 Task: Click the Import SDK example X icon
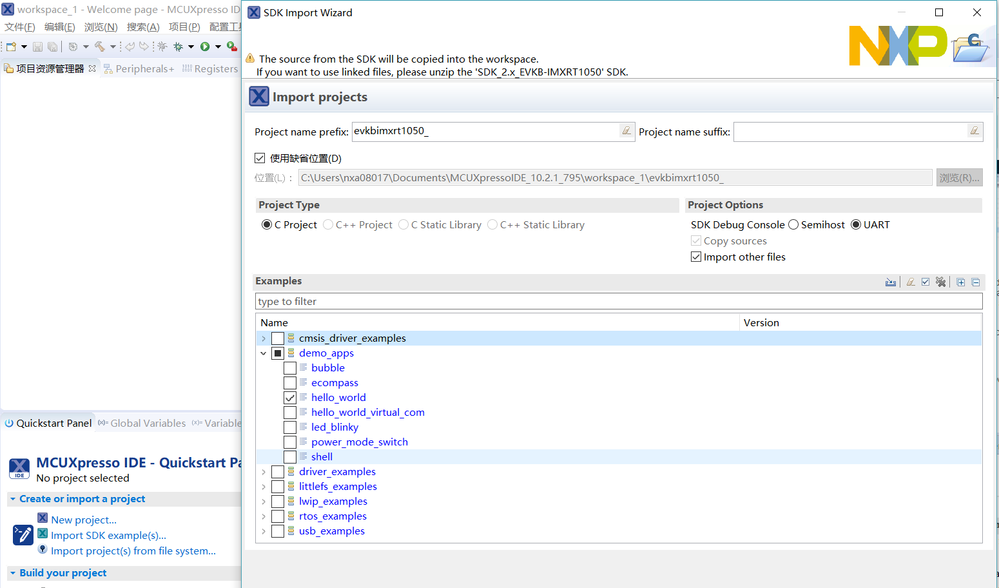(42, 533)
